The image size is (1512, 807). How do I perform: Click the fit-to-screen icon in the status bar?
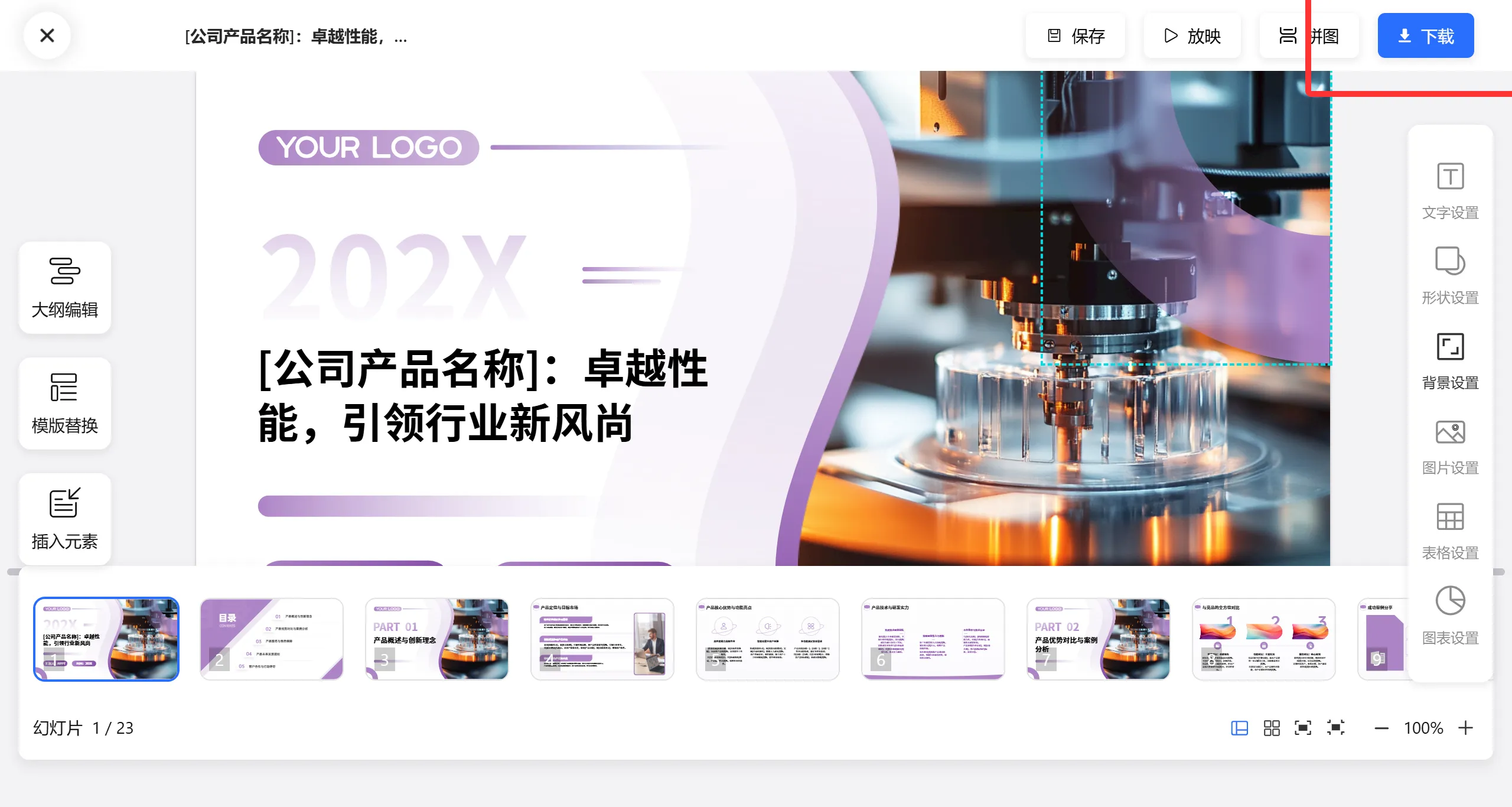tap(1304, 728)
